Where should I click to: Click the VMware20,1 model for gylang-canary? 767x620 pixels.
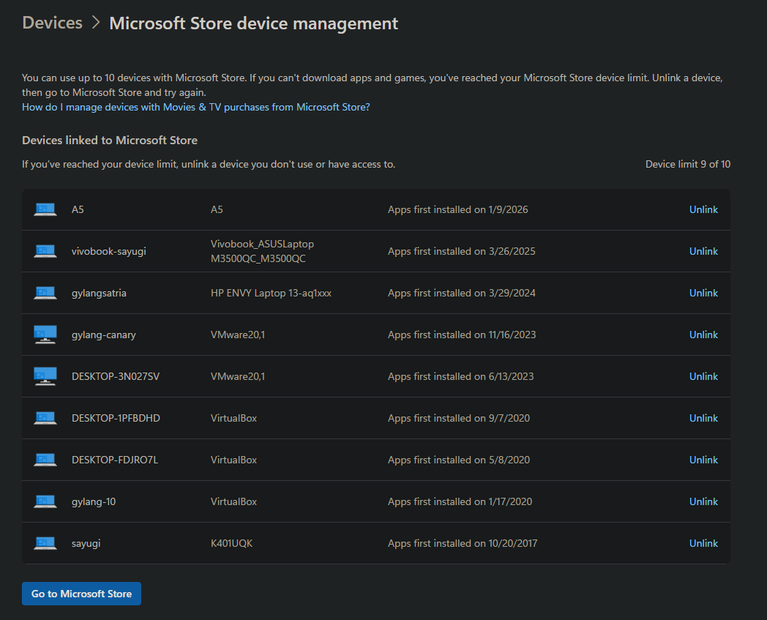[238, 335]
